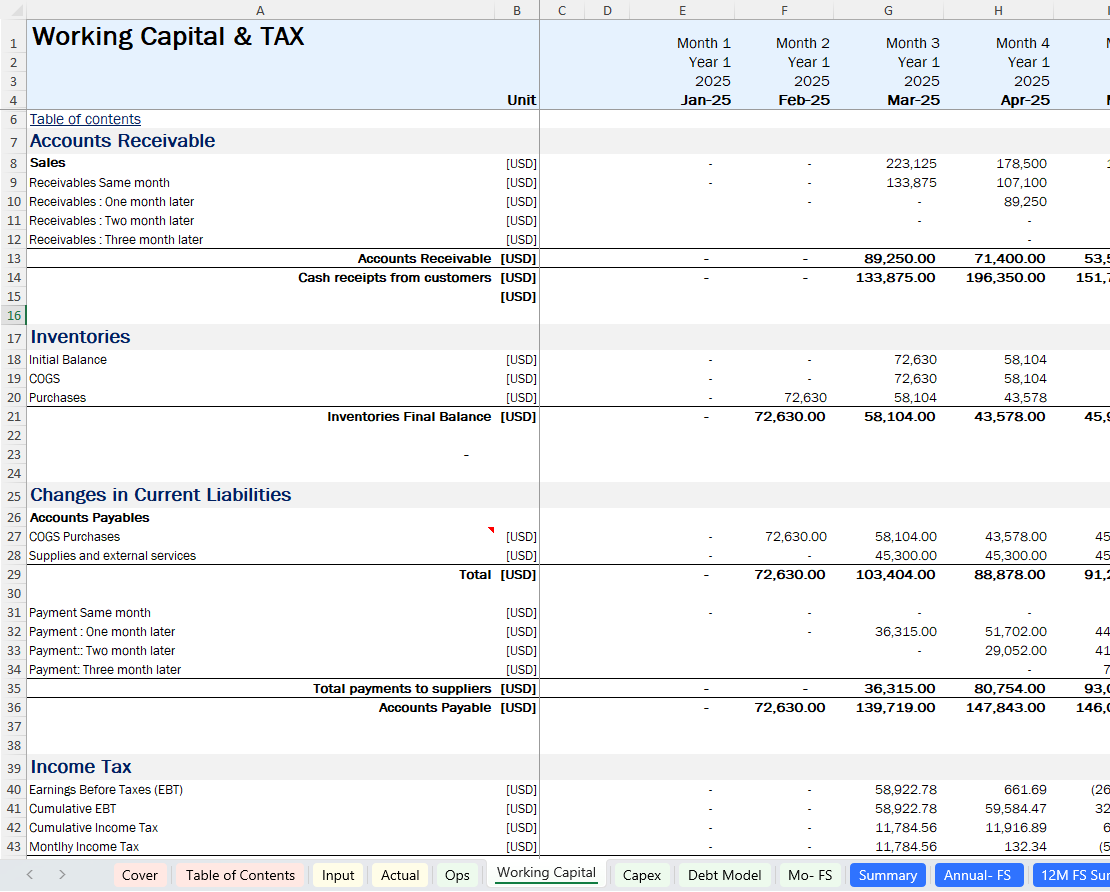This screenshot has height=892, width=1110.
Task: Open the Mo- FS sheet tab
Action: click(x=809, y=875)
